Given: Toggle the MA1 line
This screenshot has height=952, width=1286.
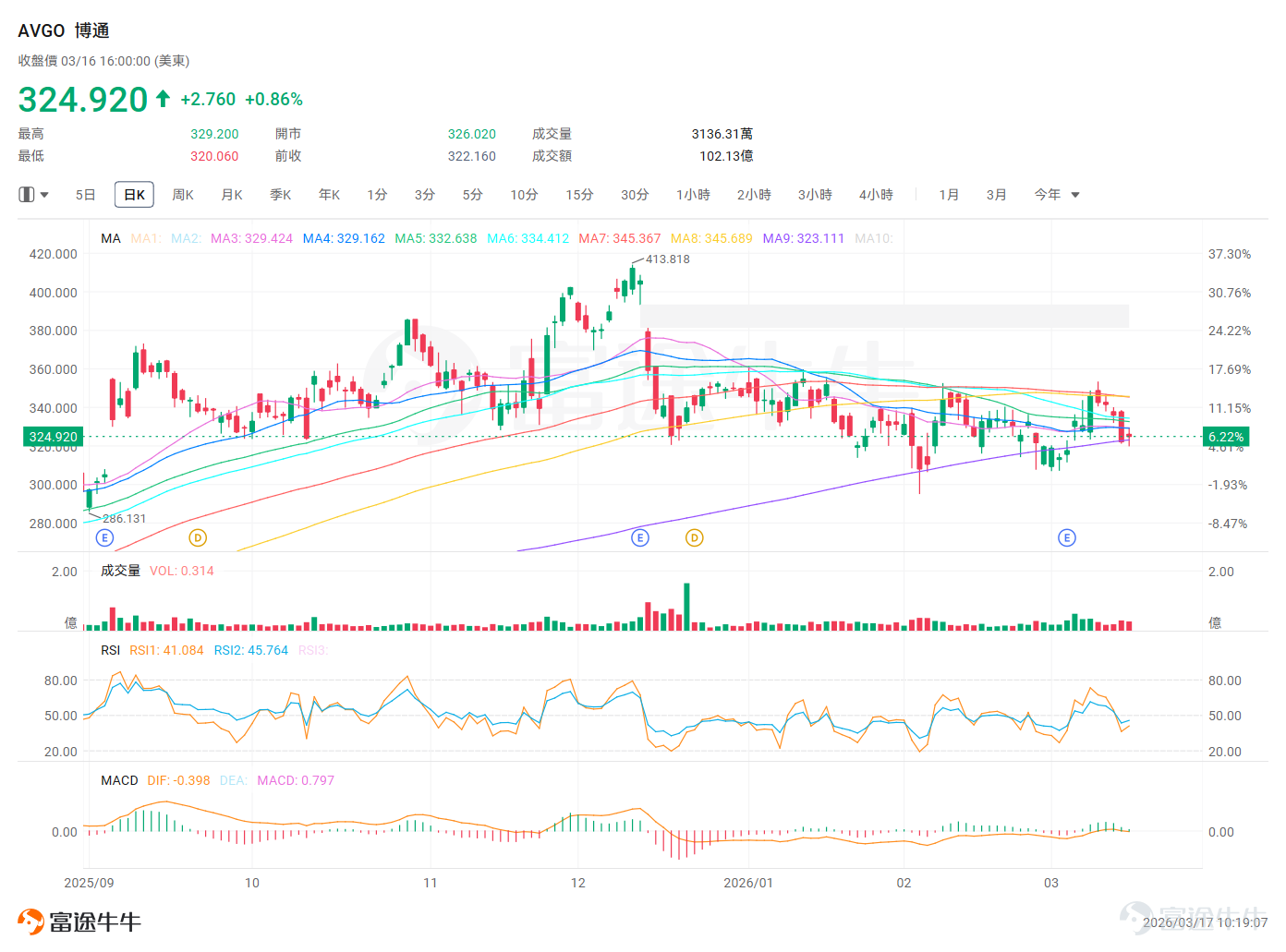Looking at the screenshot, I should click(146, 238).
